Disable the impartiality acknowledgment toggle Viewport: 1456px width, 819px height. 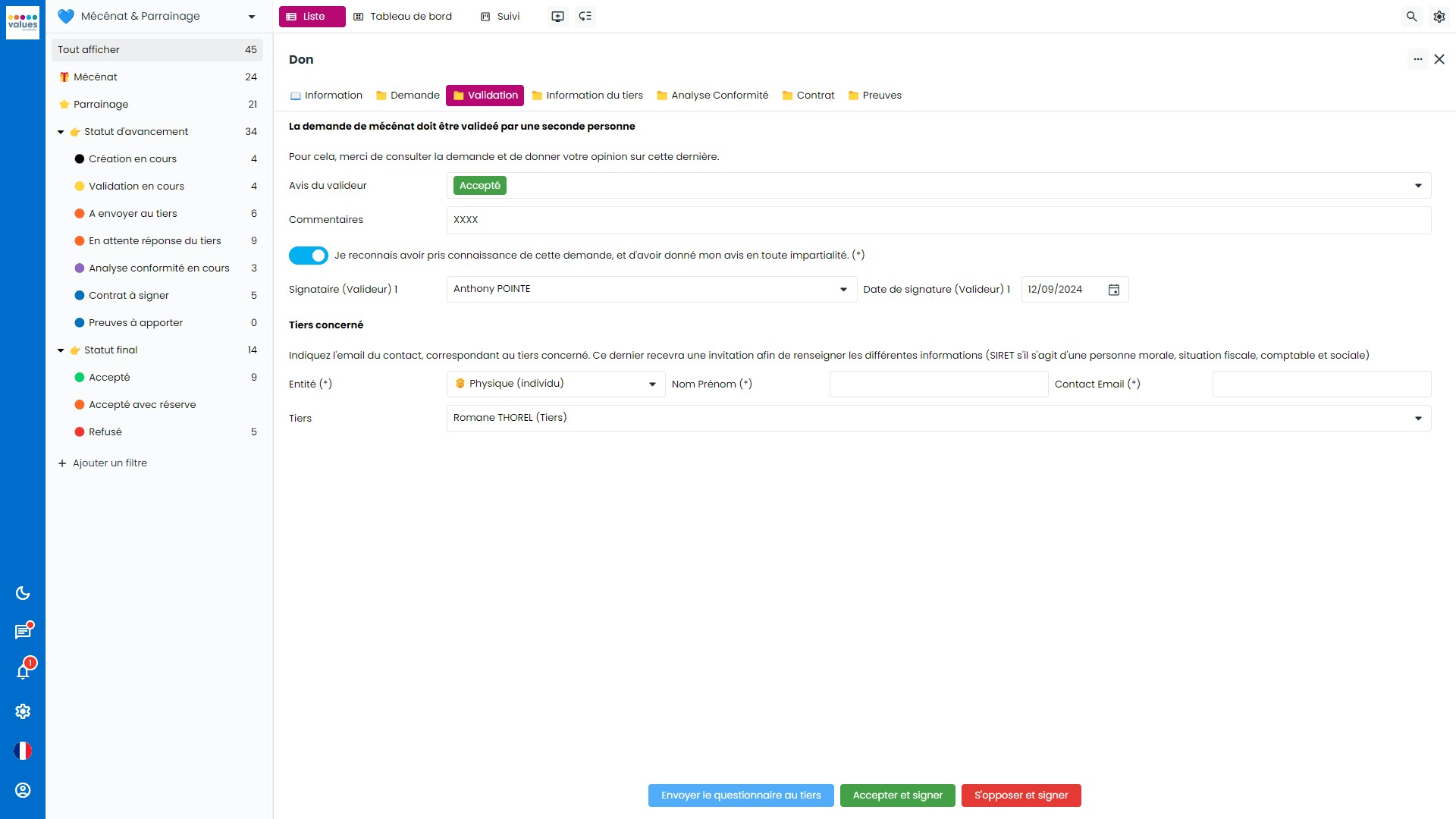coord(308,256)
